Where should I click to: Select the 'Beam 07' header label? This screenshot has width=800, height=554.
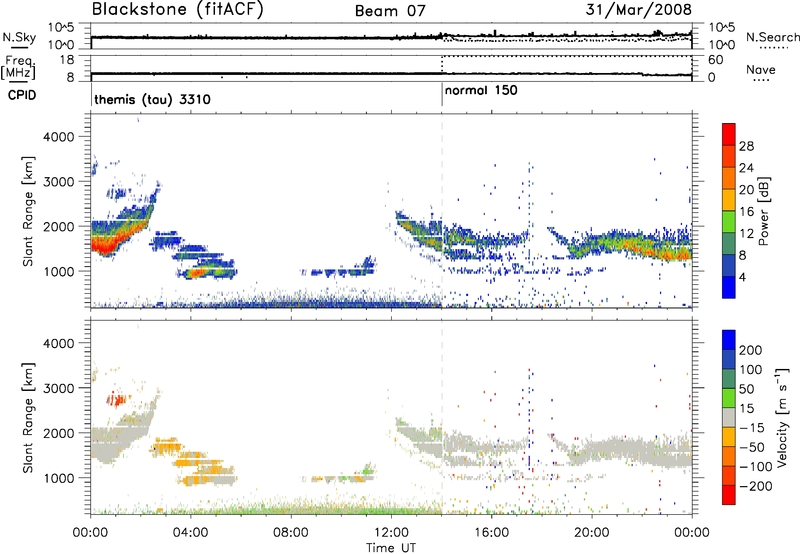coord(390,11)
